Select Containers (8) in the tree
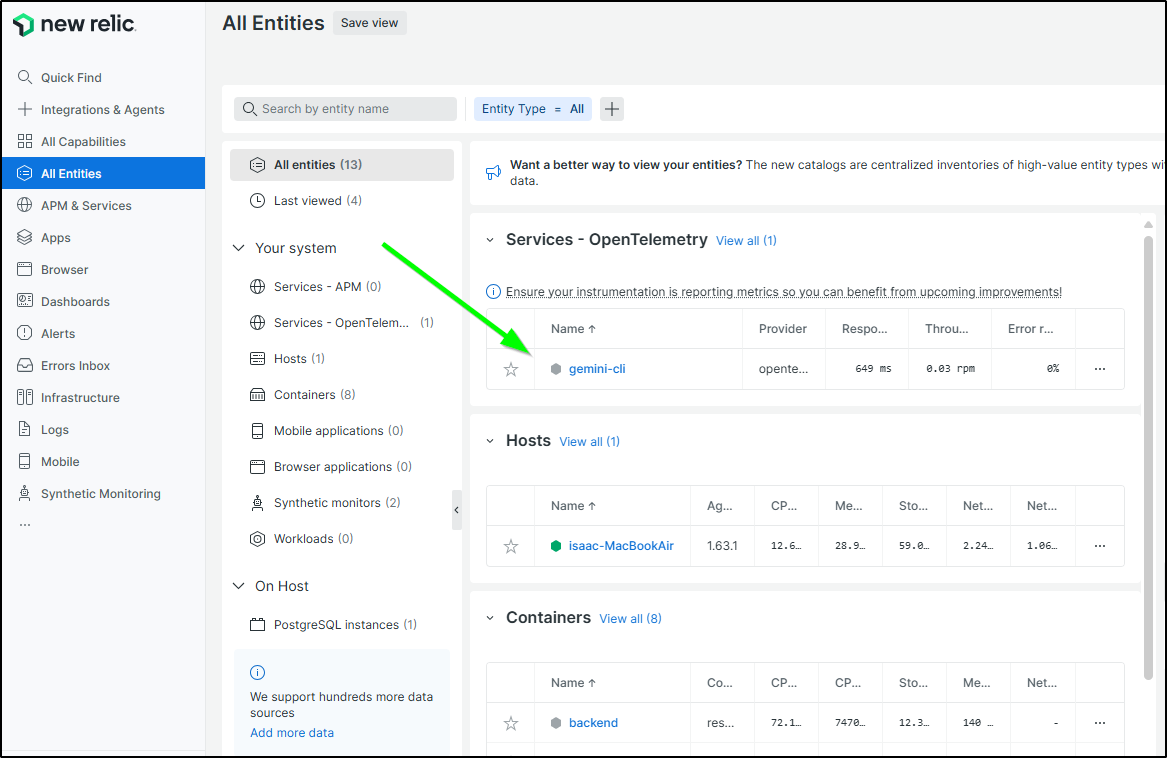 (314, 395)
